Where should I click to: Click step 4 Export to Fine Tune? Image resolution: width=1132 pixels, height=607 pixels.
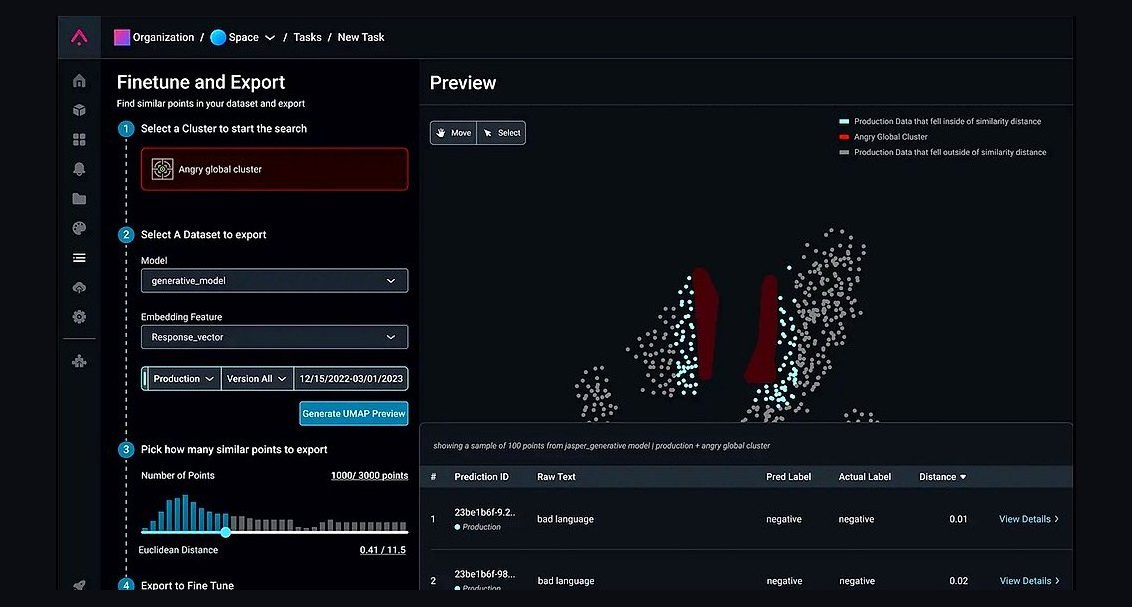pos(188,585)
